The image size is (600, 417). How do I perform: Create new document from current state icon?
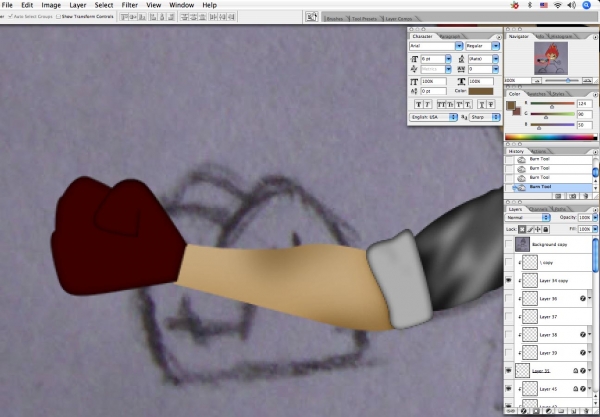558,196
